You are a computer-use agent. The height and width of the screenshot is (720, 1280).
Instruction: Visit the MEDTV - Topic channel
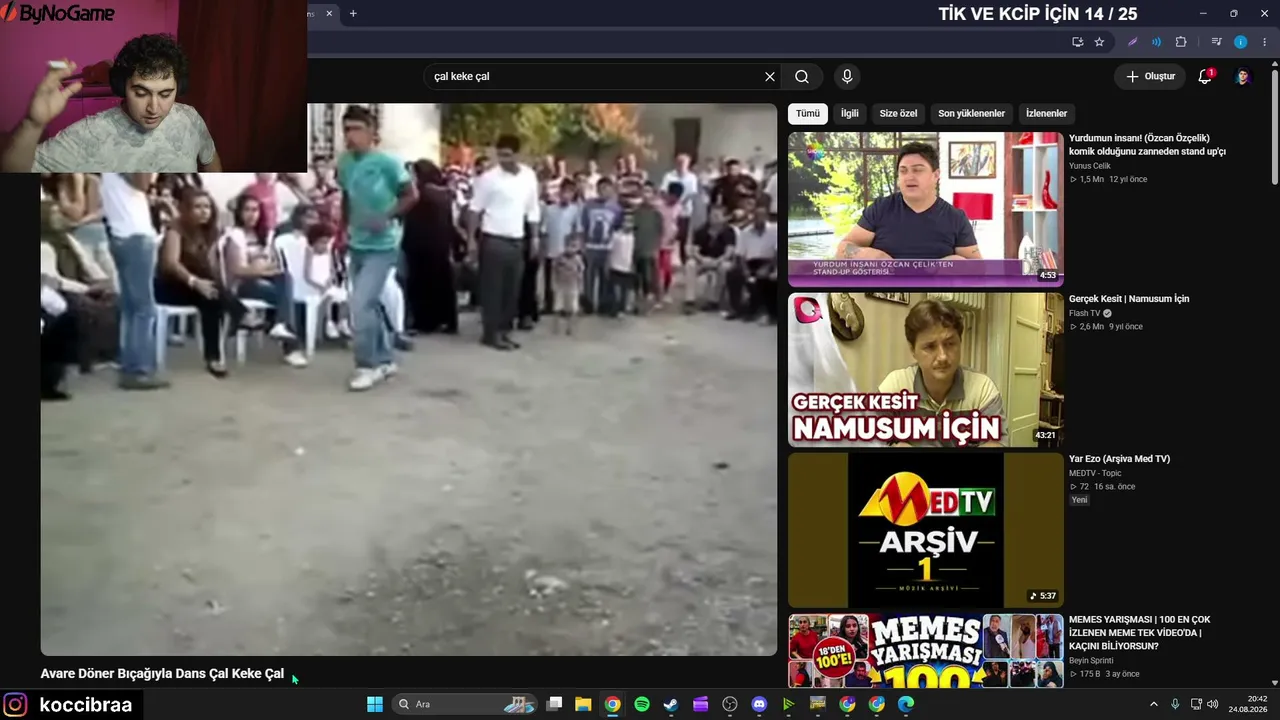[x=1095, y=473]
